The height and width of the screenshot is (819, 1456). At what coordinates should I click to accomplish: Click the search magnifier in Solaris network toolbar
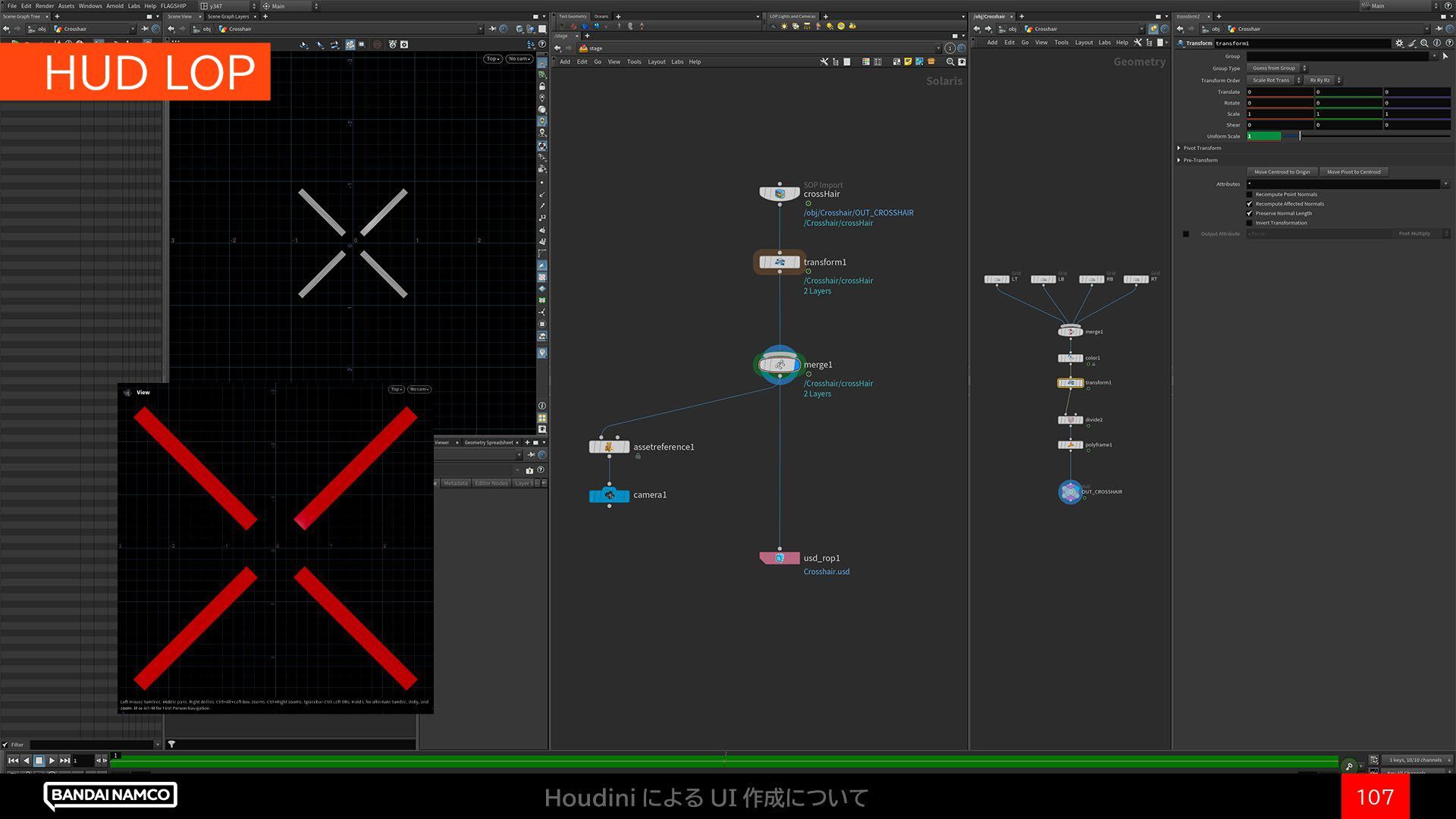tap(950, 61)
